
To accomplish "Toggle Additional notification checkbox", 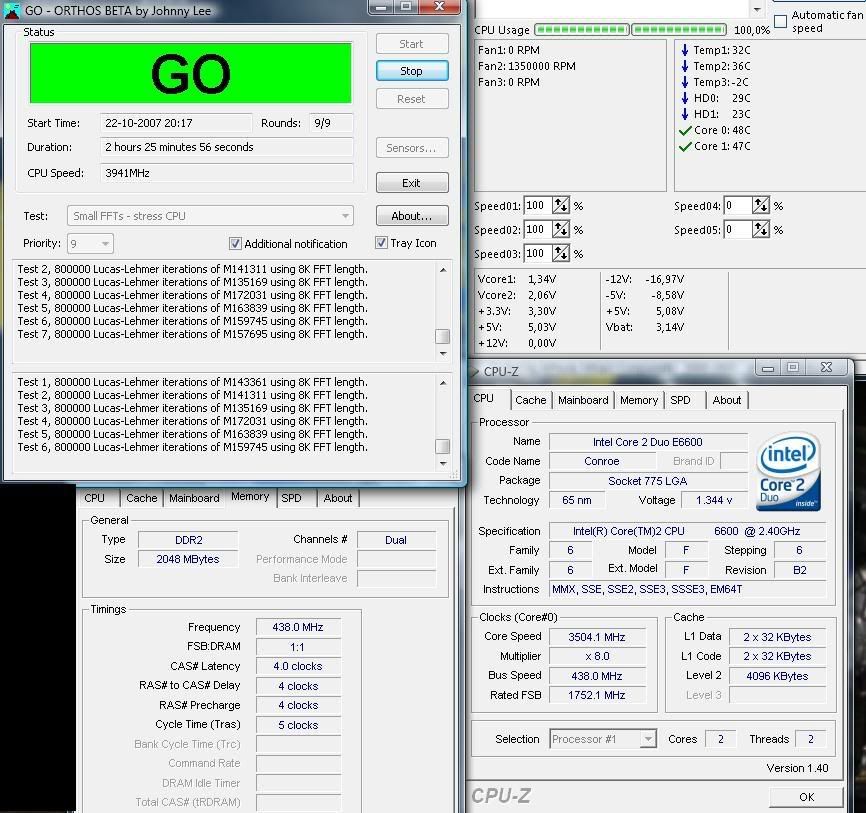I will click(x=235, y=244).
